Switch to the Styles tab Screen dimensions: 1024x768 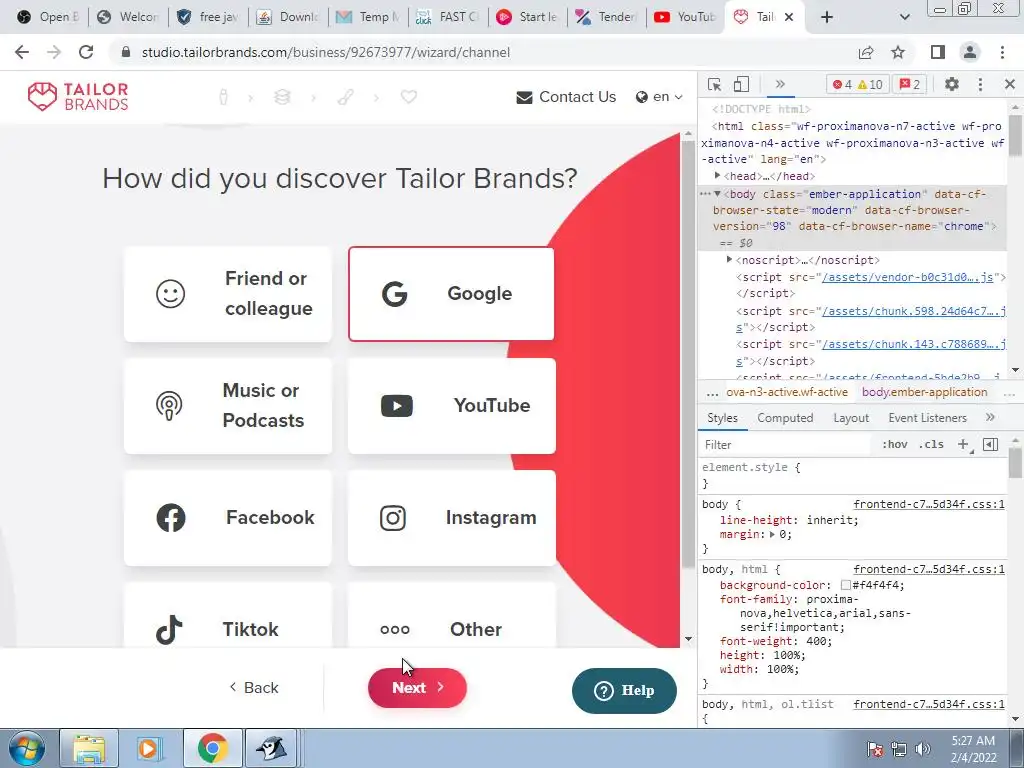tap(722, 418)
